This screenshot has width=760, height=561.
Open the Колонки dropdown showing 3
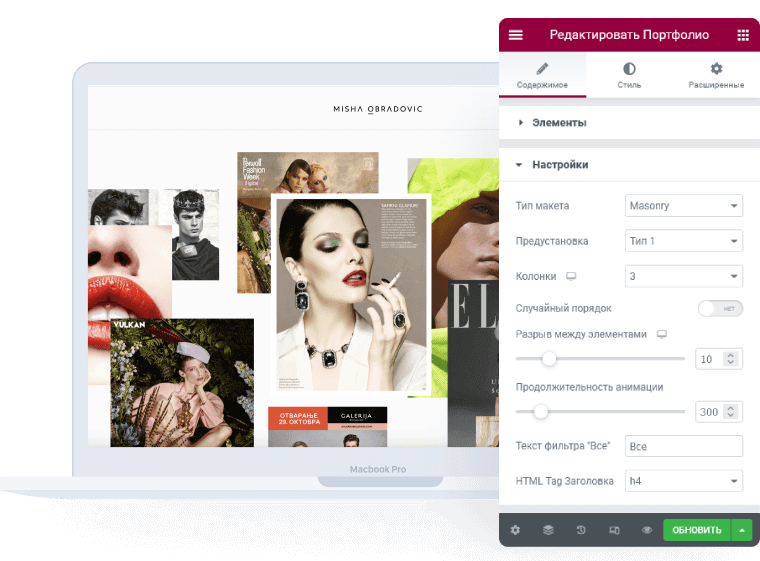(x=683, y=276)
